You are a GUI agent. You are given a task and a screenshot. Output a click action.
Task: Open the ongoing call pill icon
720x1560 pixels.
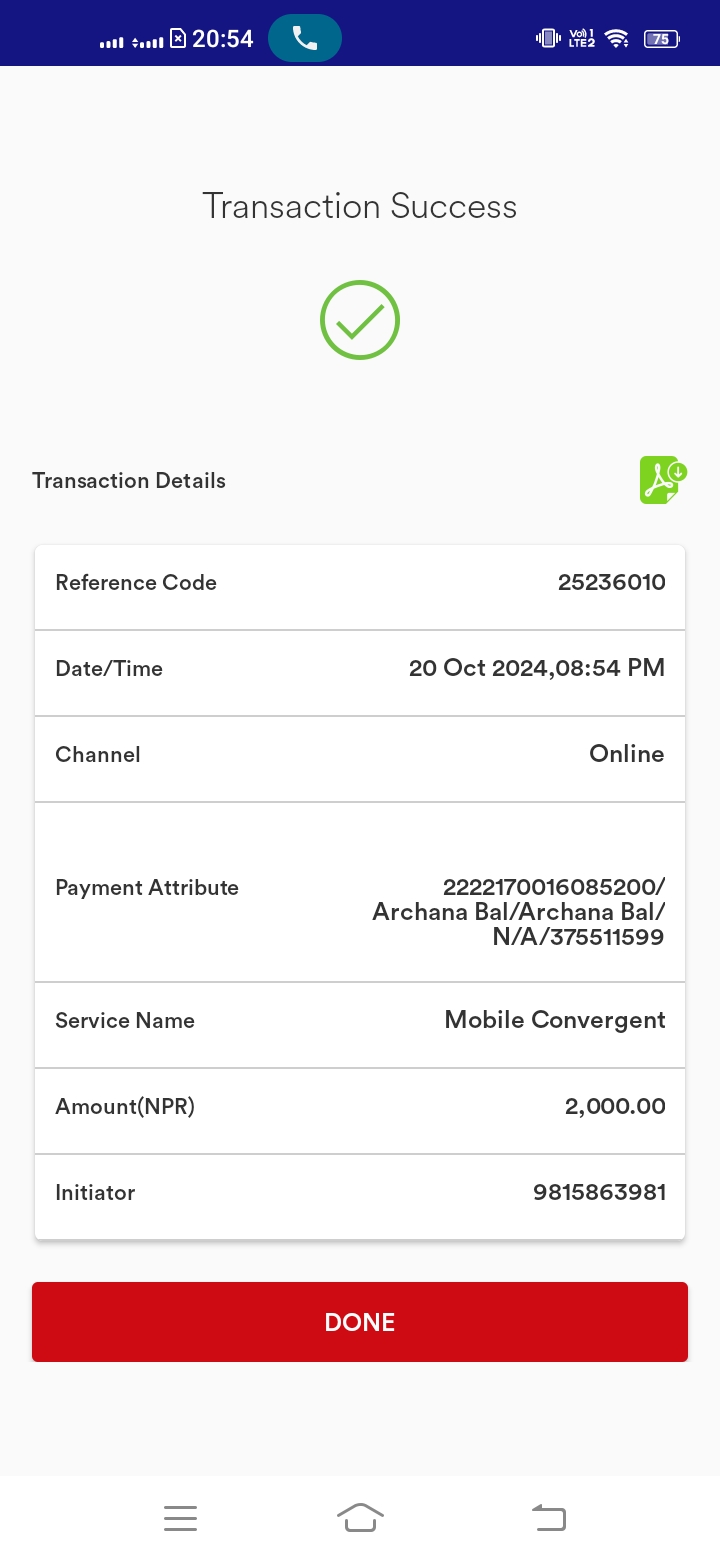pyautogui.click(x=305, y=39)
